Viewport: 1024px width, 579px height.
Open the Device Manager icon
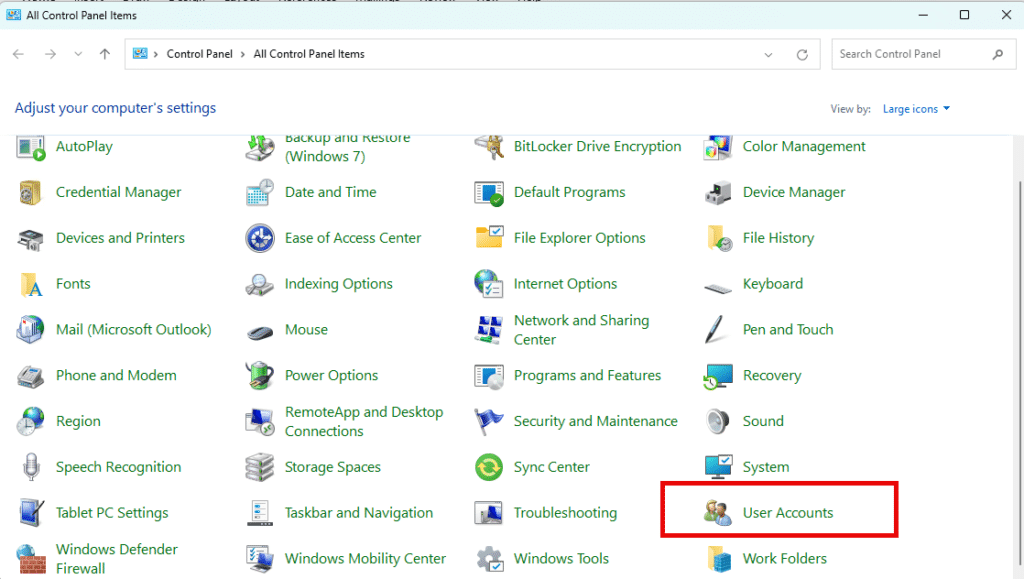point(718,193)
